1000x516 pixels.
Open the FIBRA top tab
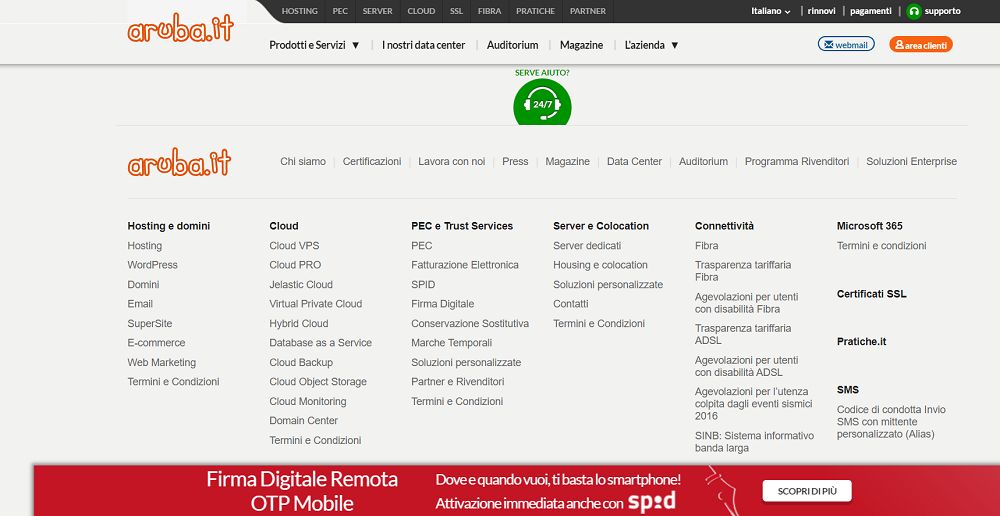489,11
